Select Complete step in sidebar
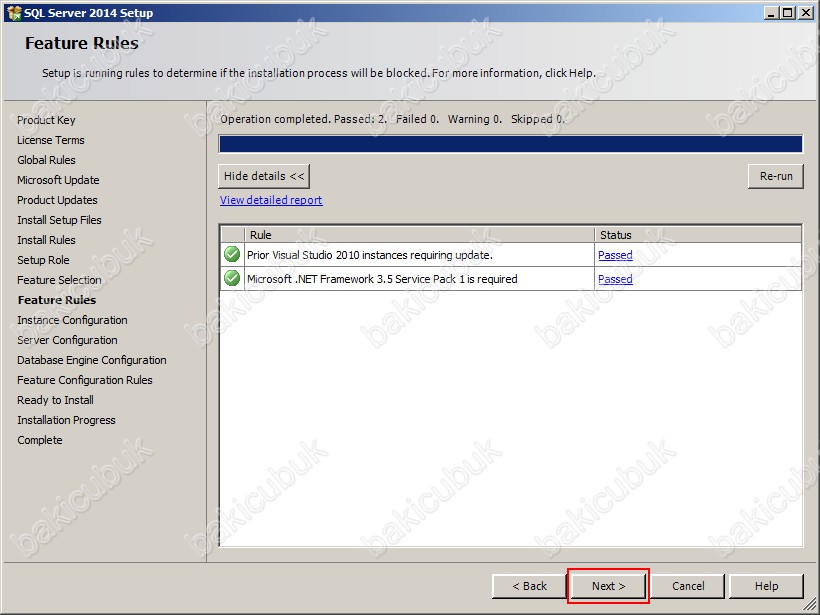Image resolution: width=820 pixels, height=615 pixels. (40, 440)
